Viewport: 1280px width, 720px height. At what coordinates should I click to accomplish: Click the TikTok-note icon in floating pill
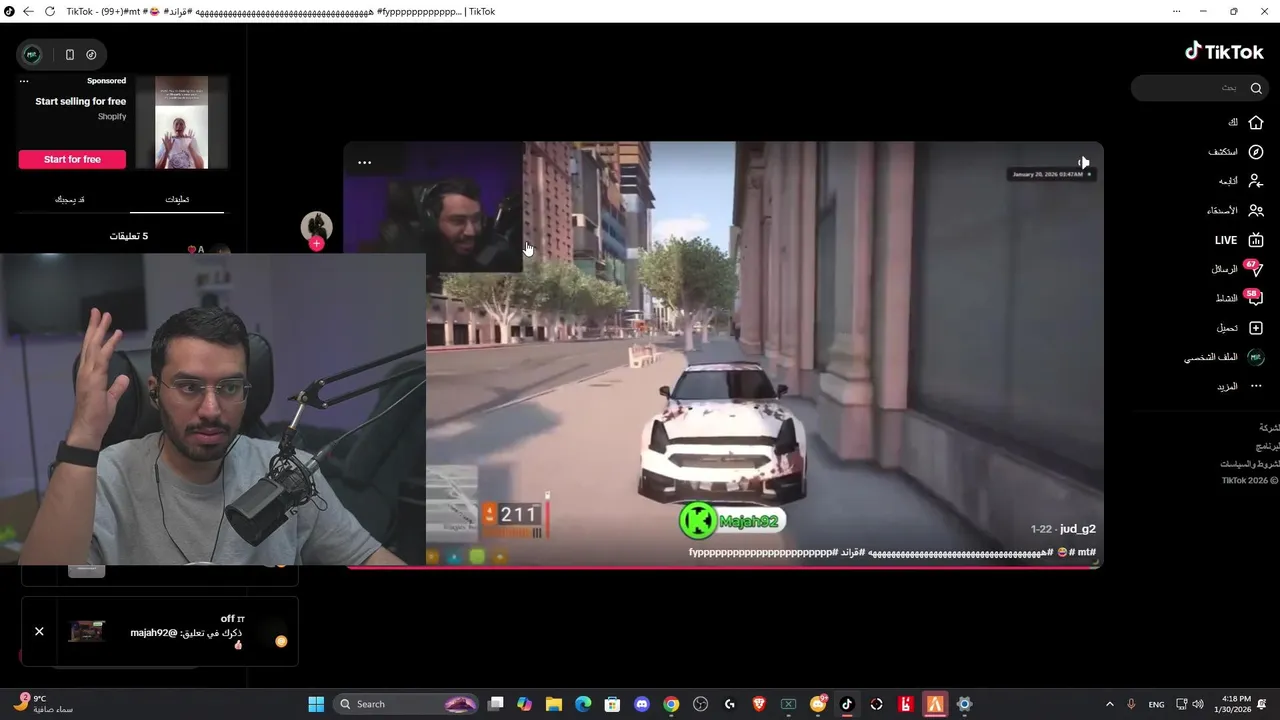click(x=91, y=55)
